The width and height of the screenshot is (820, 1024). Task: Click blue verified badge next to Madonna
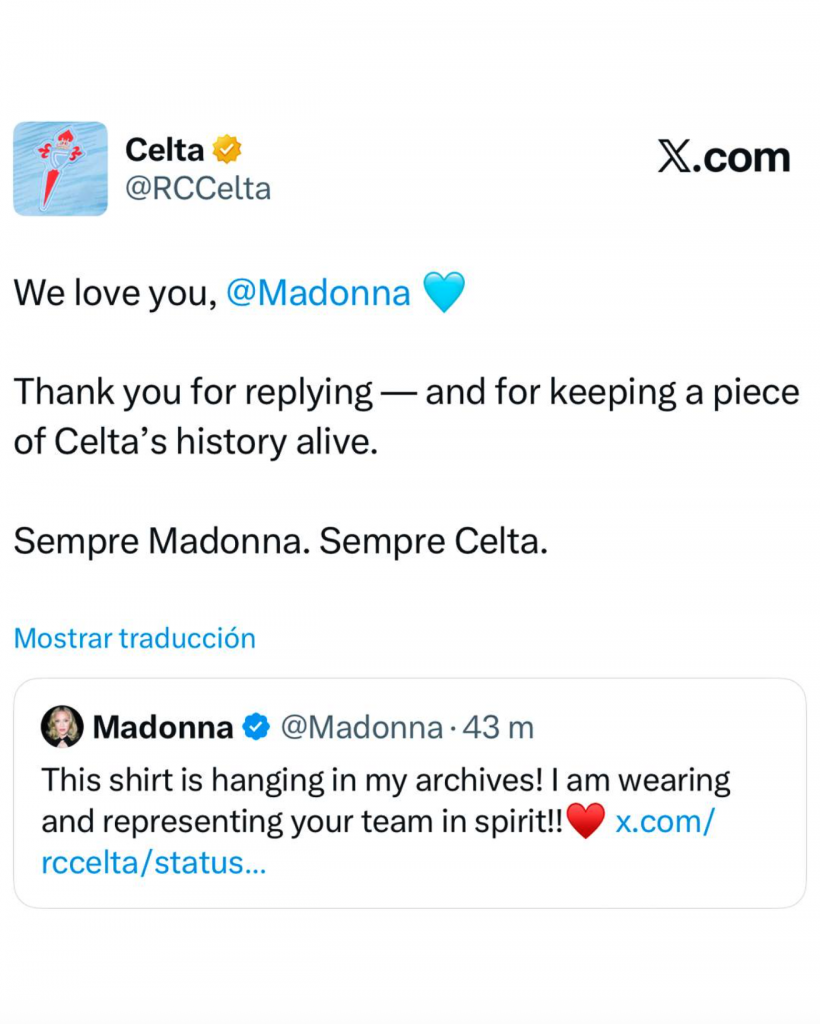coord(256,728)
